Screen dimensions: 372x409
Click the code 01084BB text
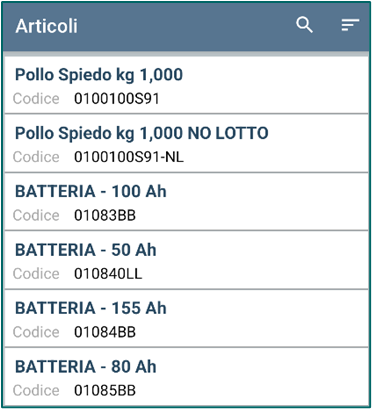point(105,332)
